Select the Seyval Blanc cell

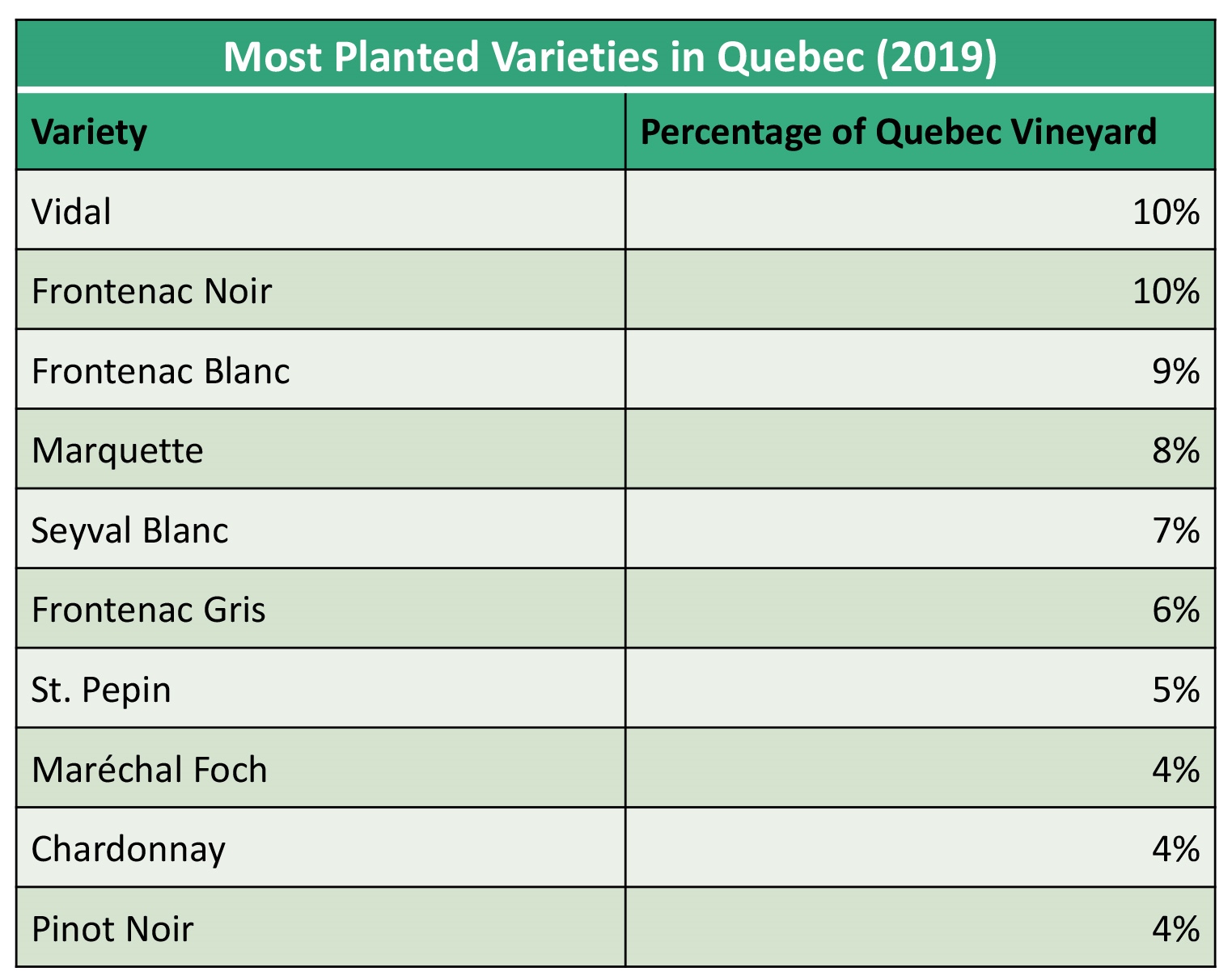[129, 530]
